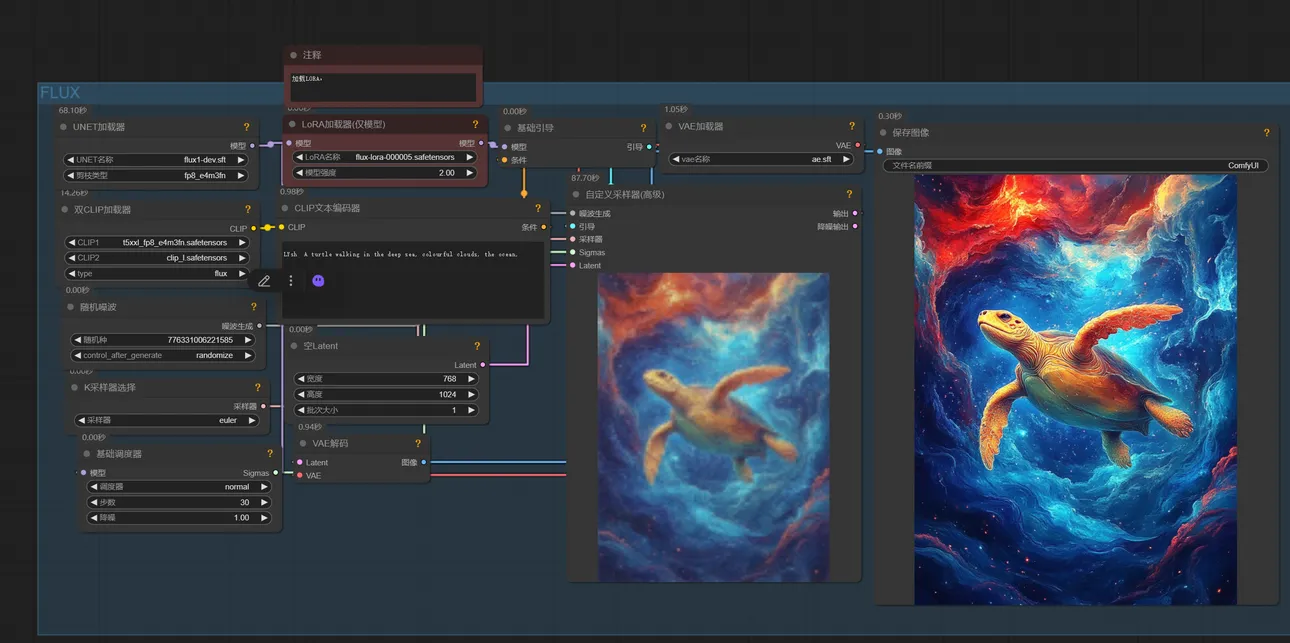Click the 文件名前缀 ComfyUI filename field
This screenshot has width=1290, height=643.
pyautogui.click(x=1075, y=166)
